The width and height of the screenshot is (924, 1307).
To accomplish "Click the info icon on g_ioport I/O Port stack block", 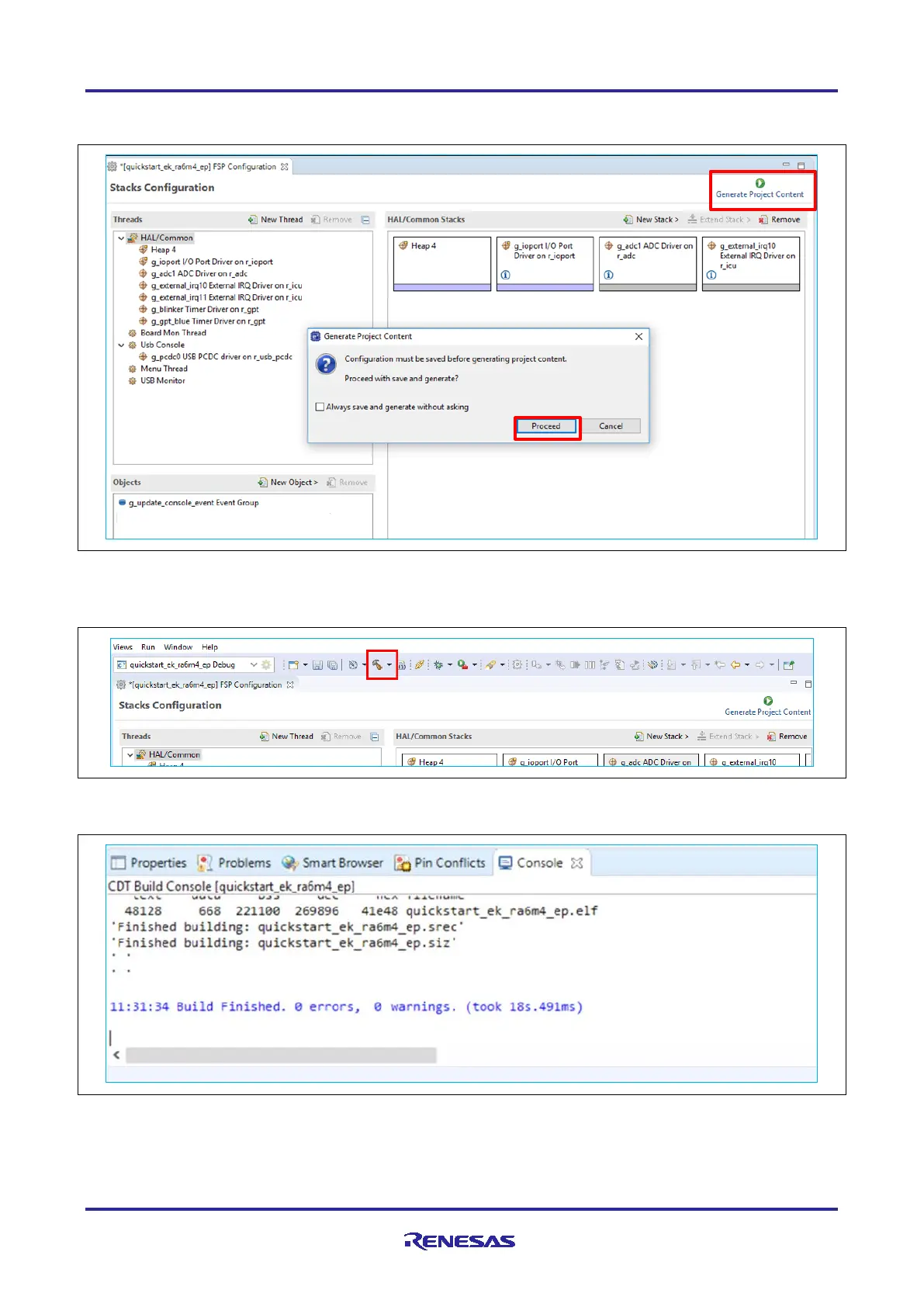I will point(505,275).
